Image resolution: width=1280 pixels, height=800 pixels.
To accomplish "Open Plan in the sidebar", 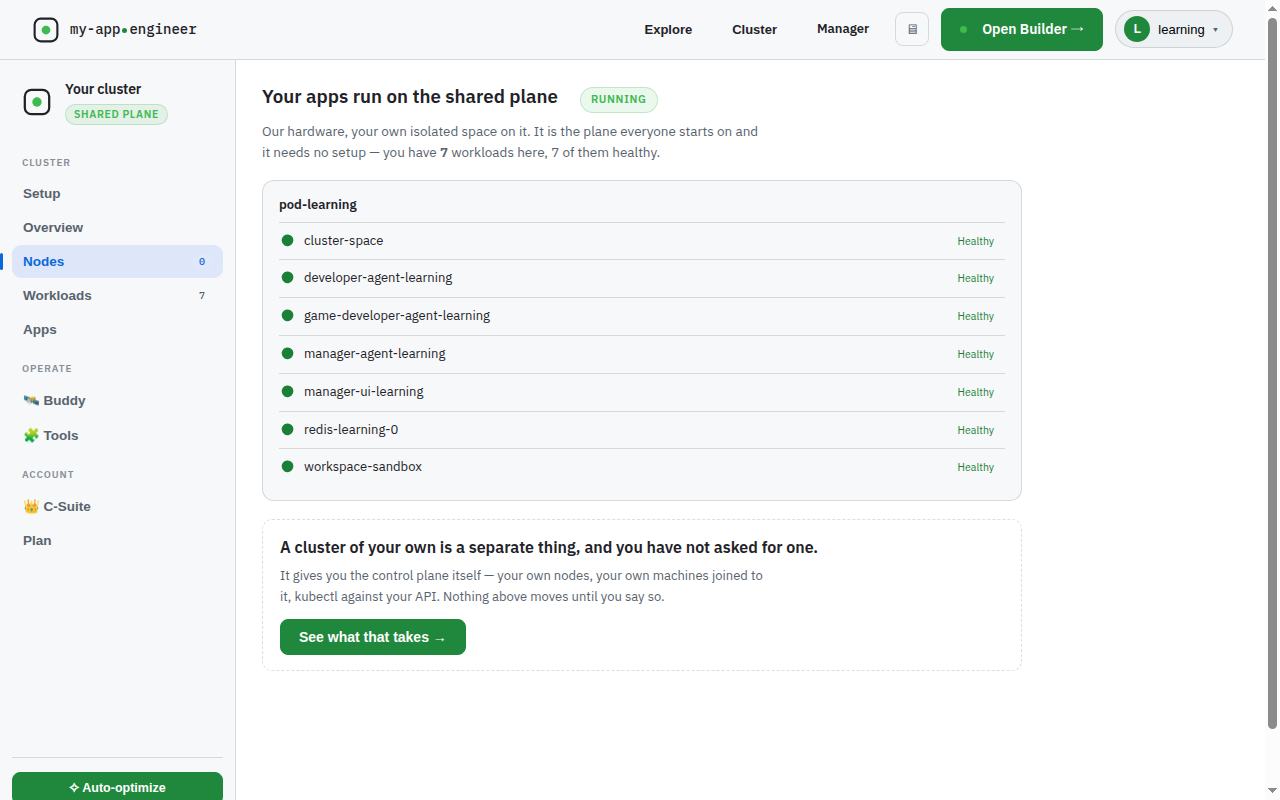I will coord(117,540).
